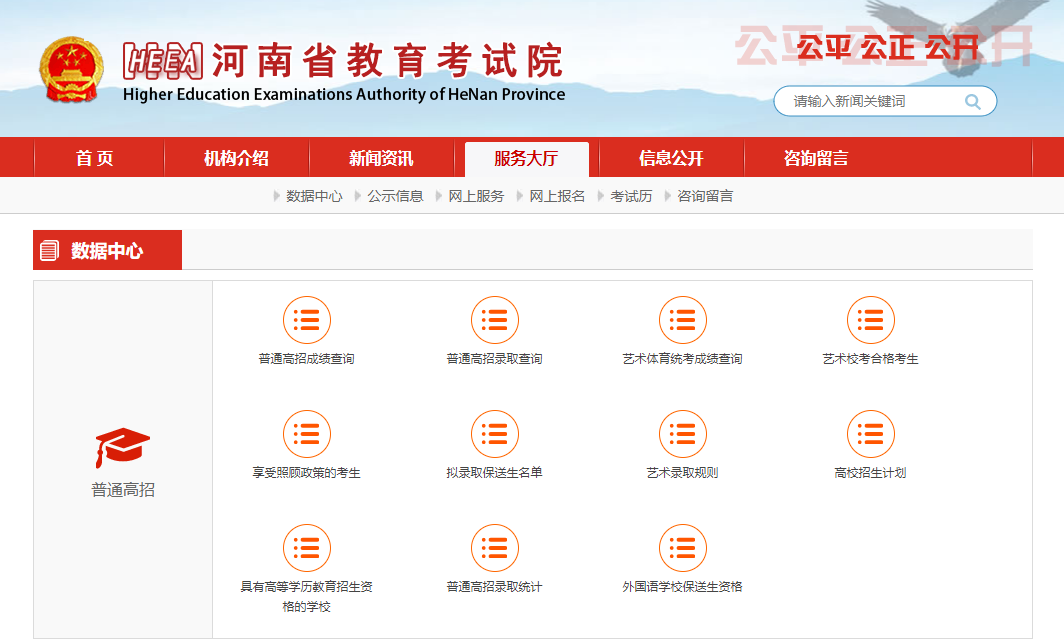Open the 普通高招录取统计 text link

pos(495,586)
